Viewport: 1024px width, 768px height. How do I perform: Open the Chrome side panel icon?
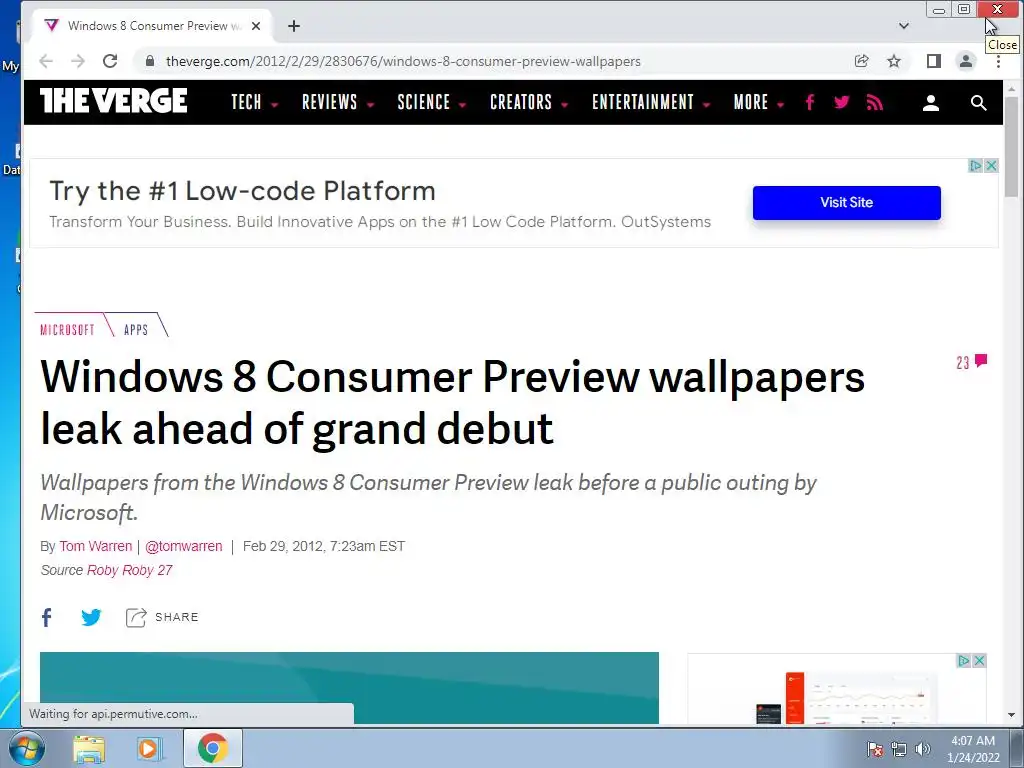point(934,61)
